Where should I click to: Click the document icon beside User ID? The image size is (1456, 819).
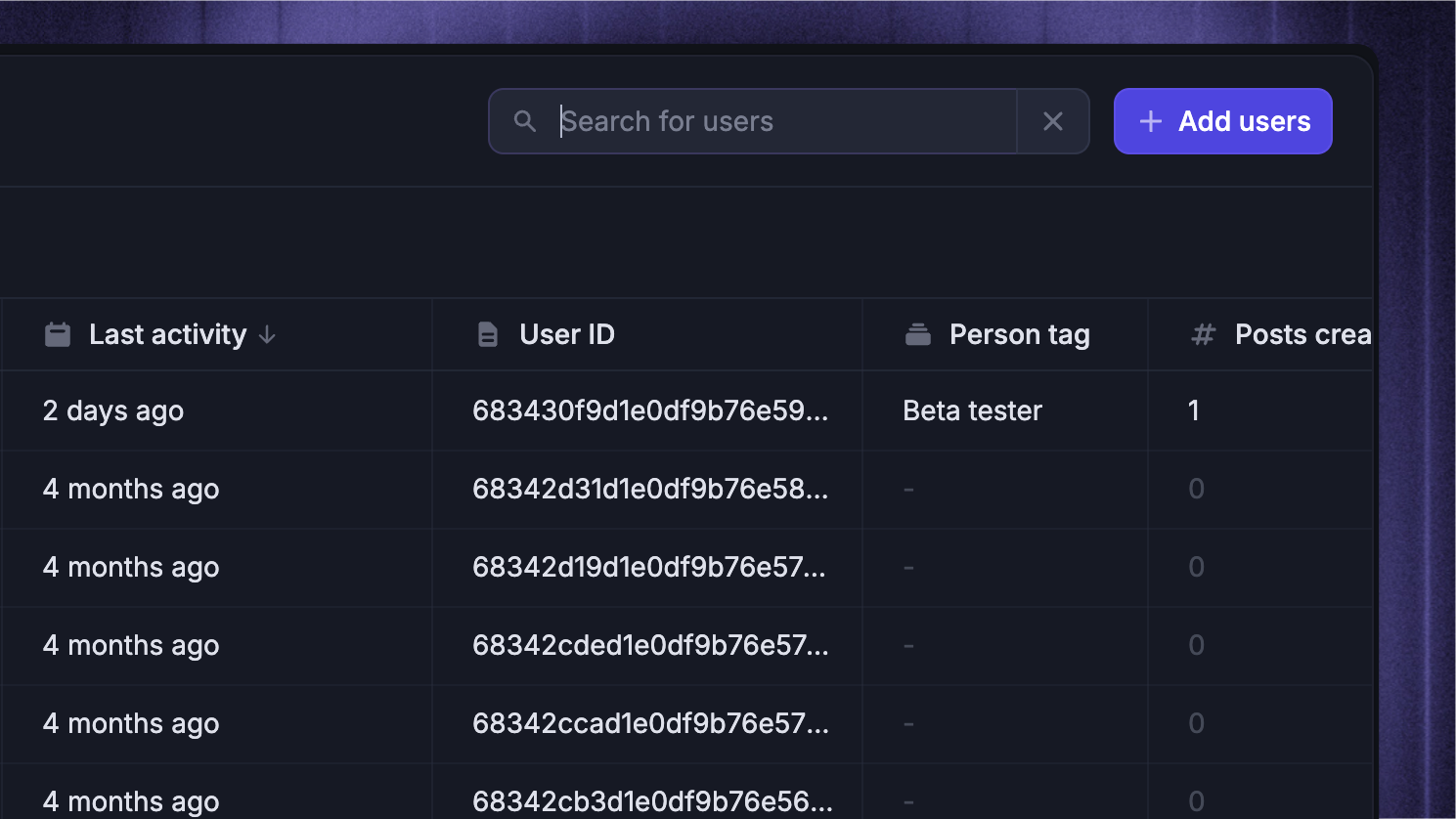(487, 335)
